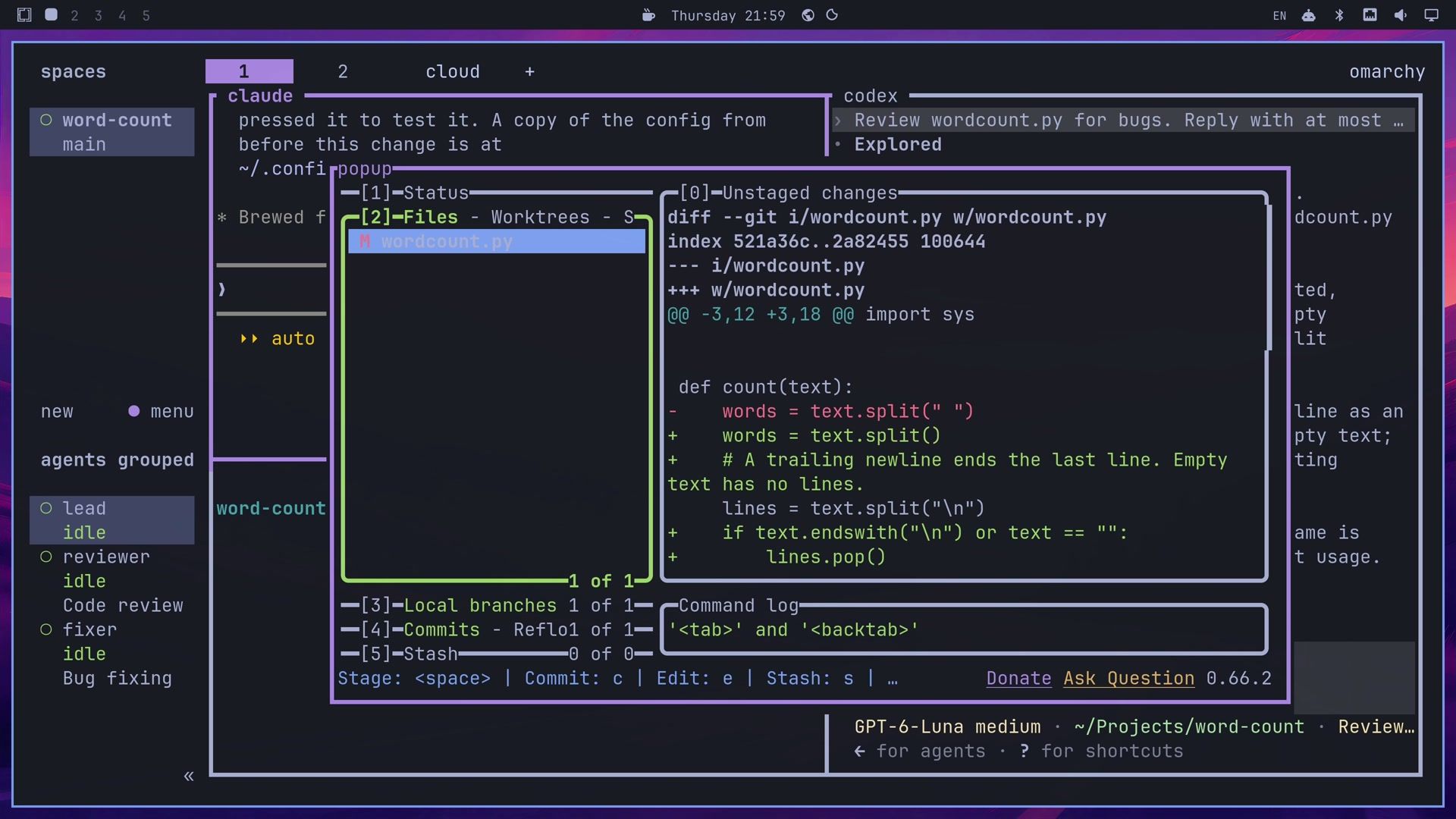Image resolution: width=1456 pixels, height=819 pixels.
Task: Open the Omarchy menu icon in top bar
Action: tap(24, 14)
